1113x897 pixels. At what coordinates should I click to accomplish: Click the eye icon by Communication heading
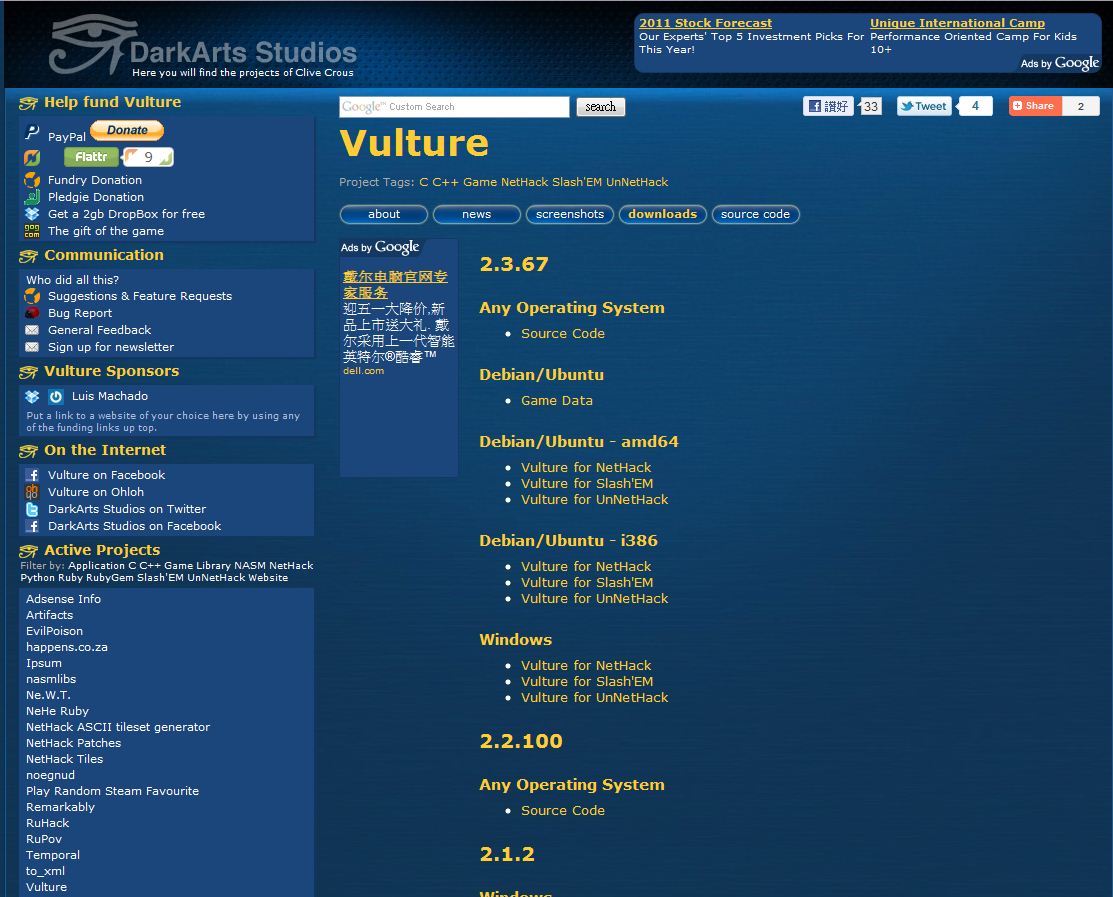(x=28, y=256)
